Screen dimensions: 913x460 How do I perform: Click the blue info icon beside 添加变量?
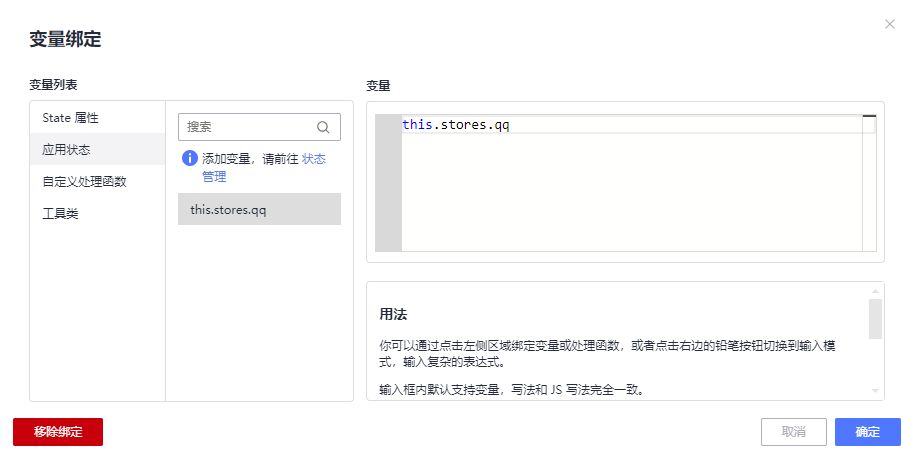190,158
